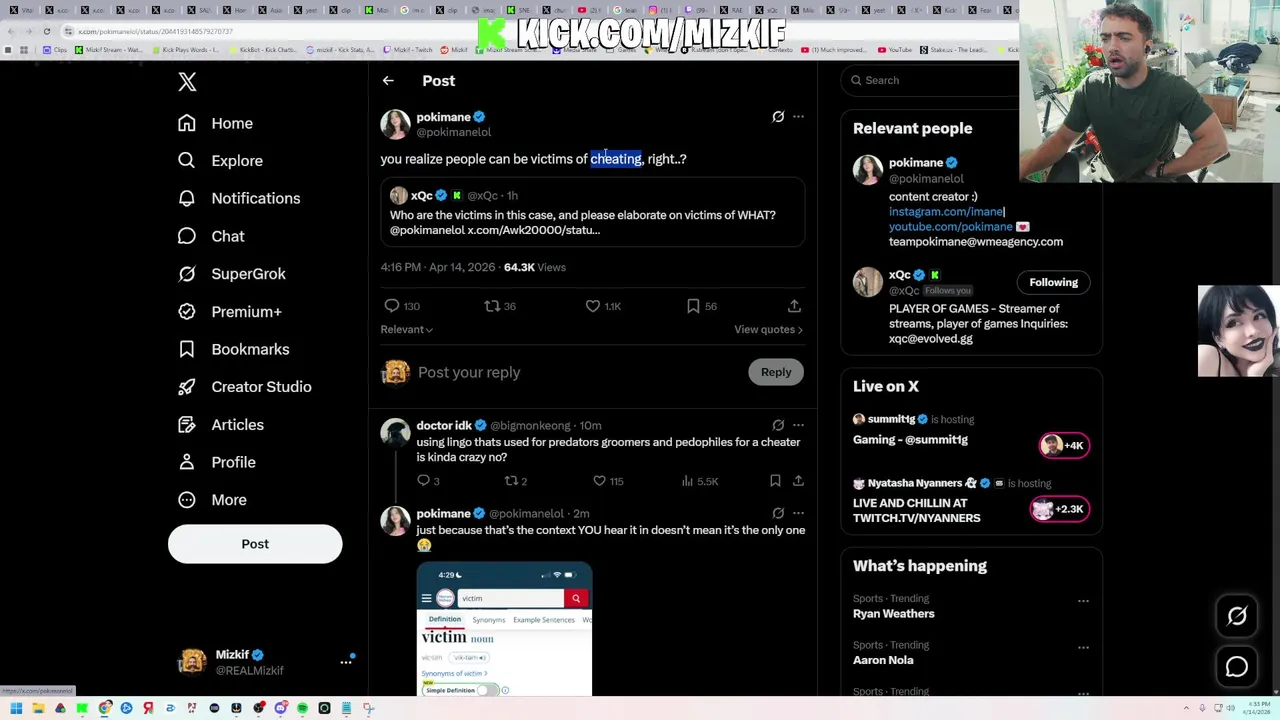The height and width of the screenshot is (720, 1280).
Task: Bookmark doctor idk's reply
Action: click(775, 481)
